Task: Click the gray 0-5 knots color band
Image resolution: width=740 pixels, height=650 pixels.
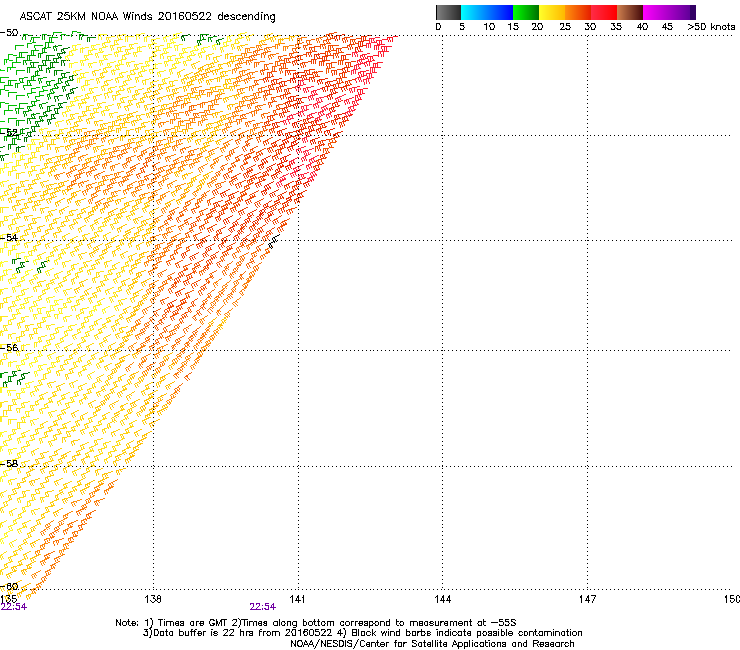Action: (448, 12)
